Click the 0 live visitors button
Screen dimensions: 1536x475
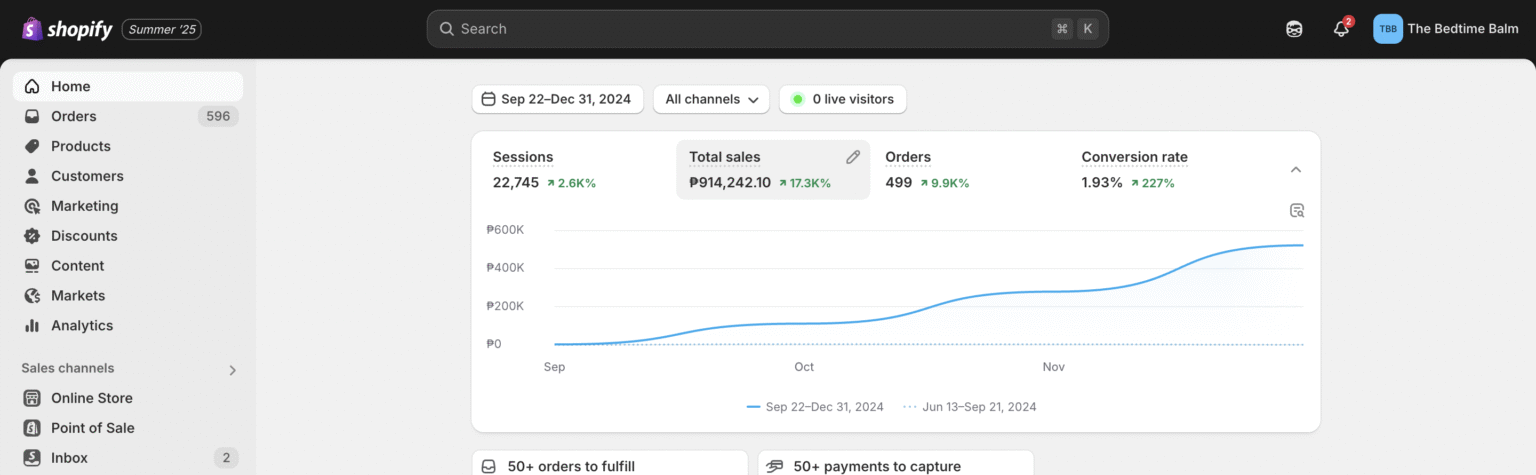843,99
